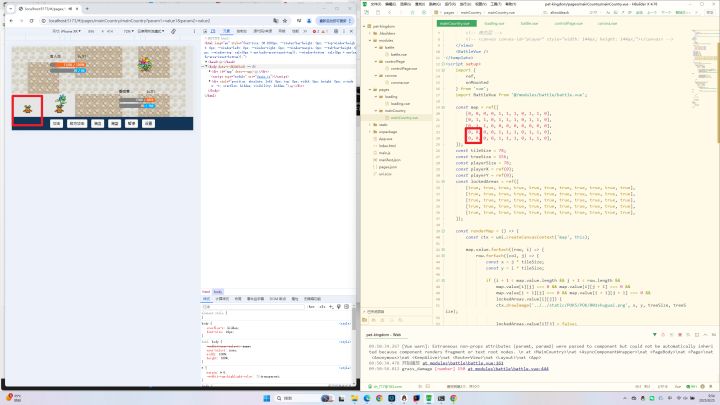720x405 pixels.
Task: Click the battle.vue:162 link in console
Action: pyautogui.click(x=484, y=362)
